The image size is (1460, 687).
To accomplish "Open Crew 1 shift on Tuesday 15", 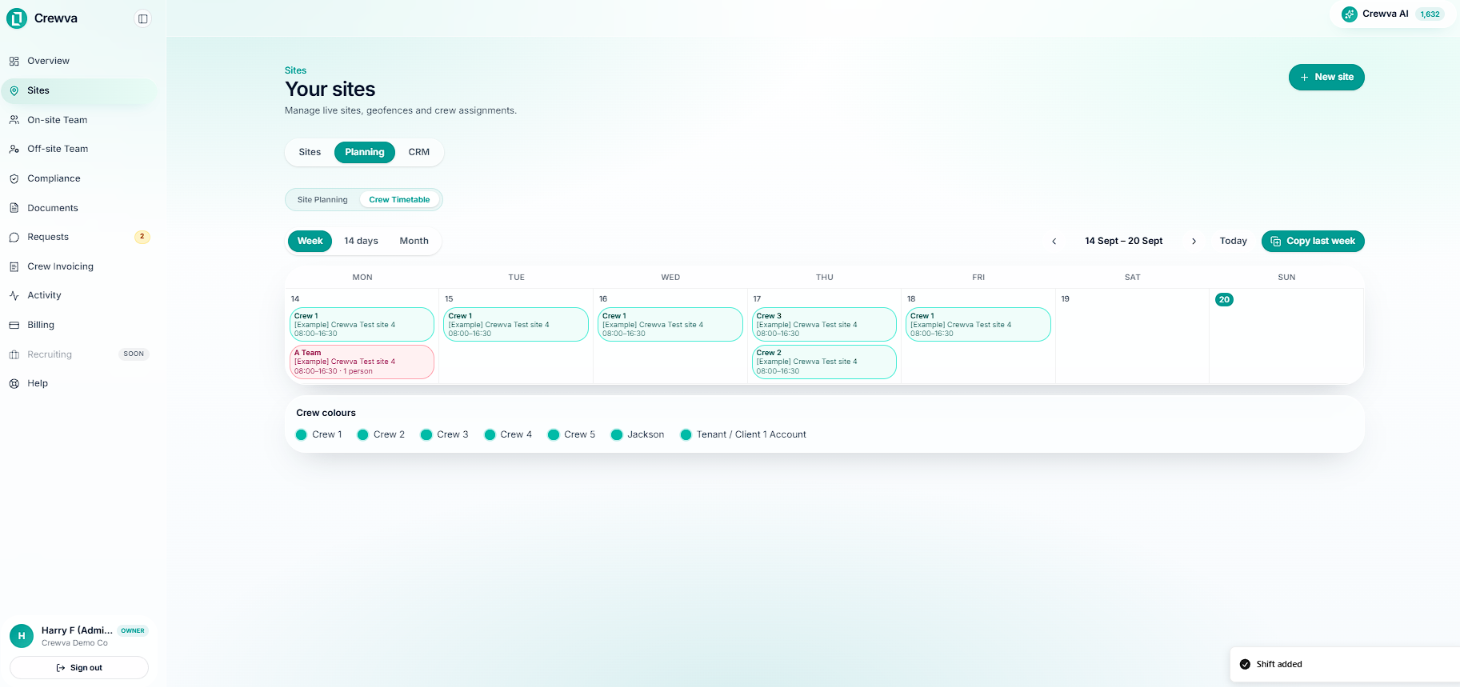I will (x=516, y=324).
